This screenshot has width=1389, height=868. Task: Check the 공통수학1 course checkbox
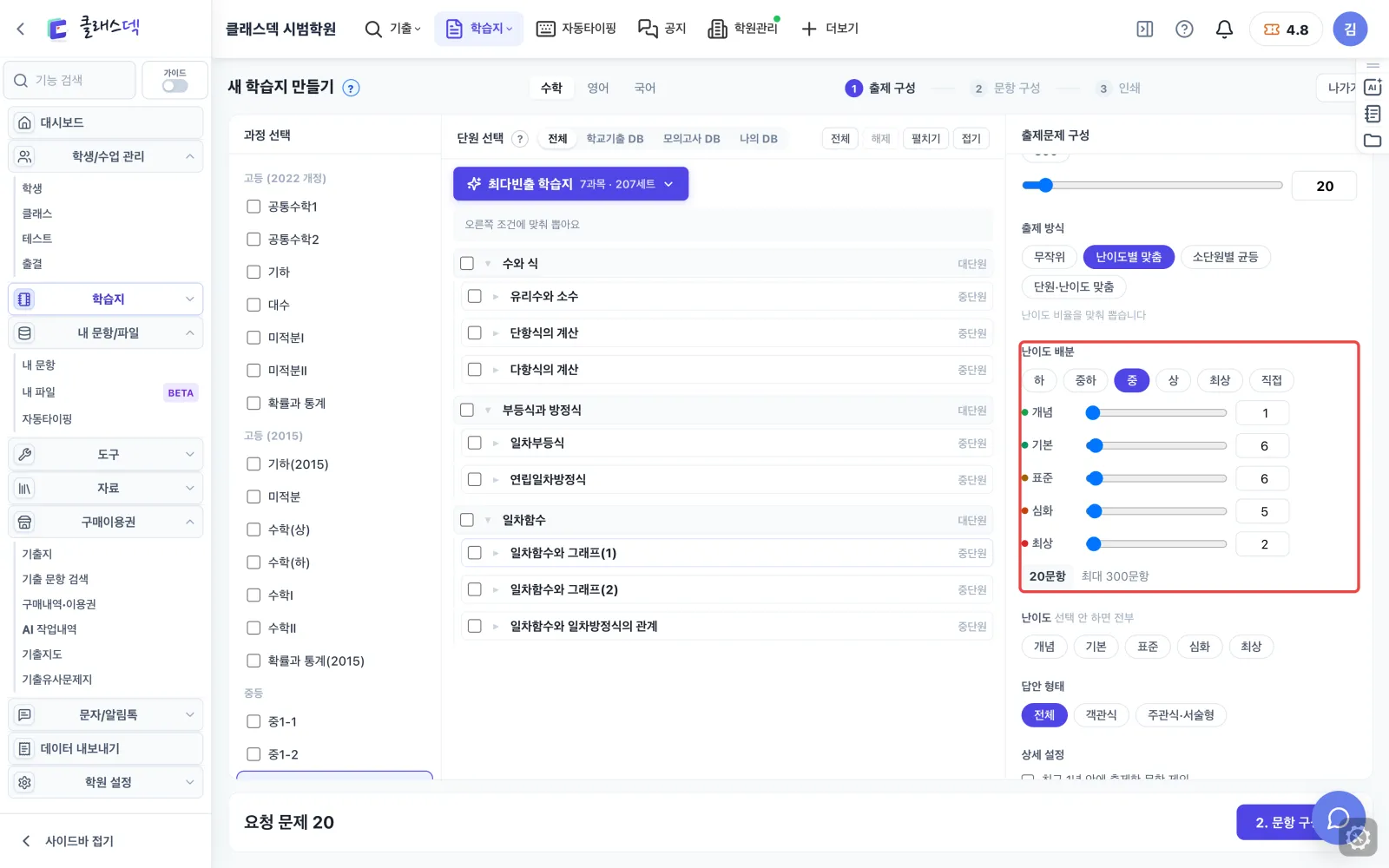point(253,207)
